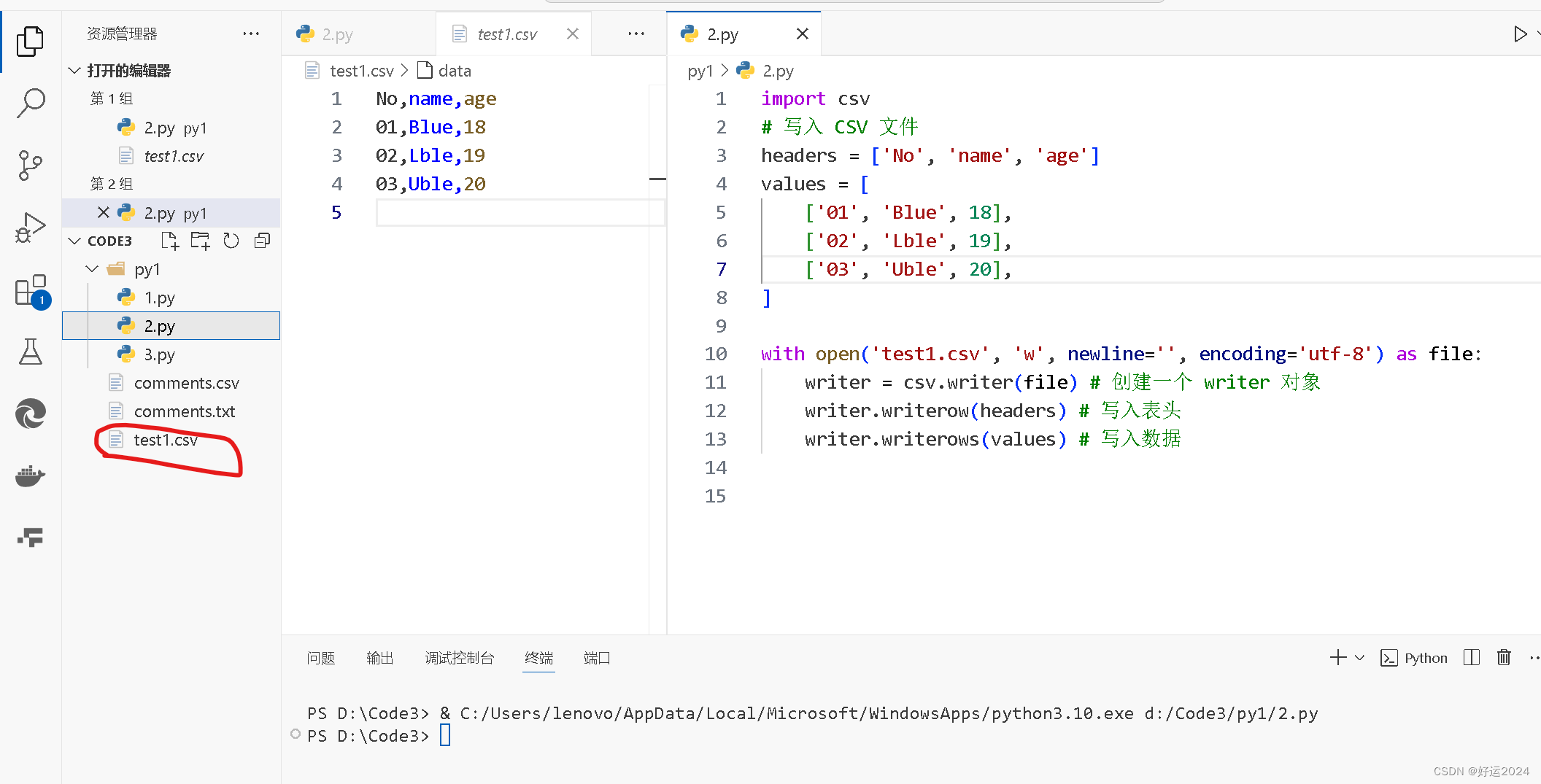Open 1.py from the file tree
Screen dimensions: 1541x784
point(160,297)
